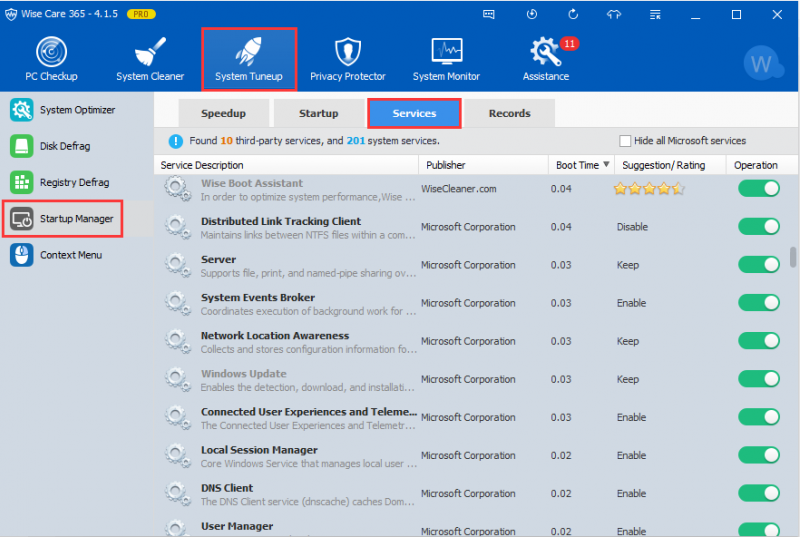800x537 pixels.
Task: Open PC Checkup module
Action: [x=52, y=59]
